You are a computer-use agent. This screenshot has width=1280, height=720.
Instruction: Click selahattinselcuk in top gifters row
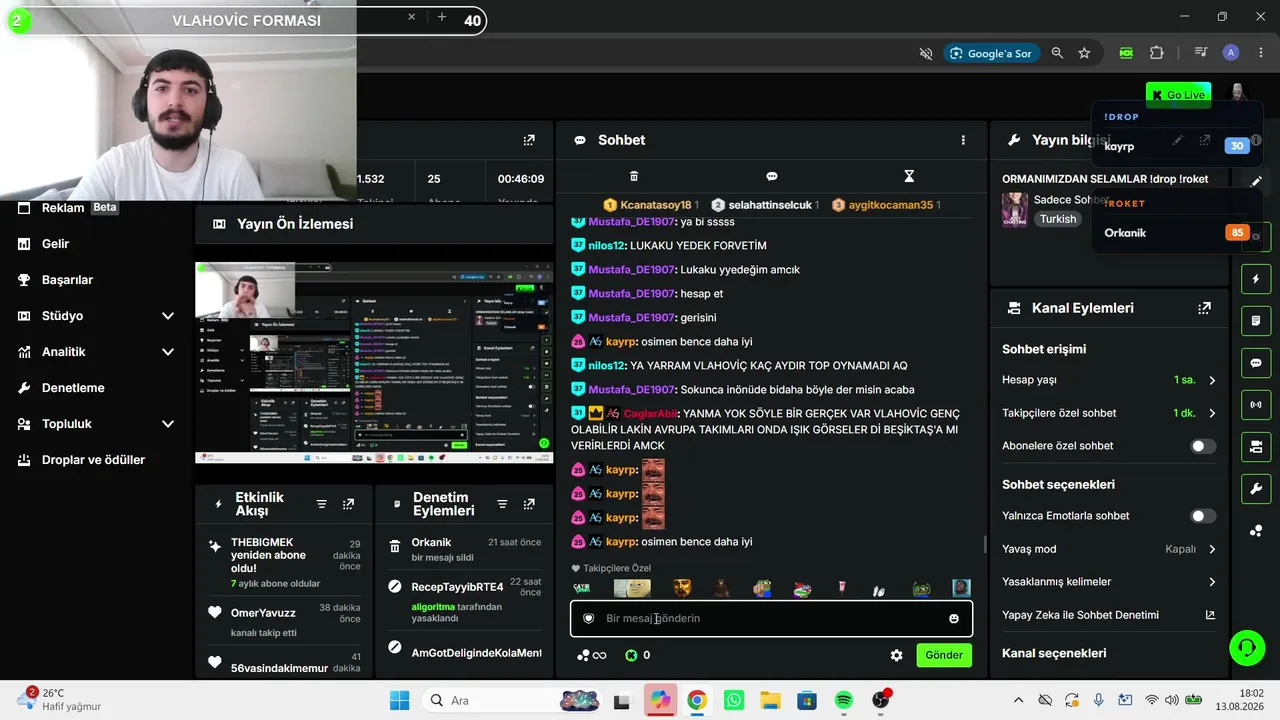[769, 205]
